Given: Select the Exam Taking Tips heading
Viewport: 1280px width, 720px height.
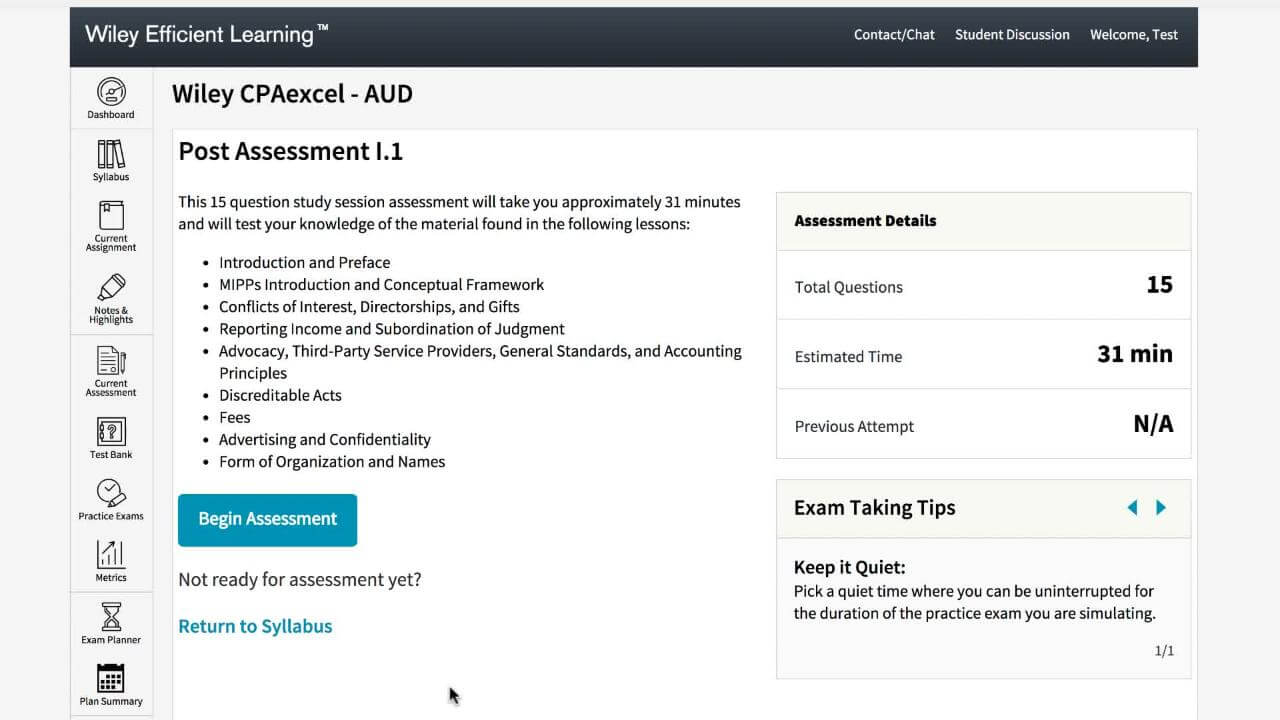Looking at the screenshot, I should pos(875,508).
